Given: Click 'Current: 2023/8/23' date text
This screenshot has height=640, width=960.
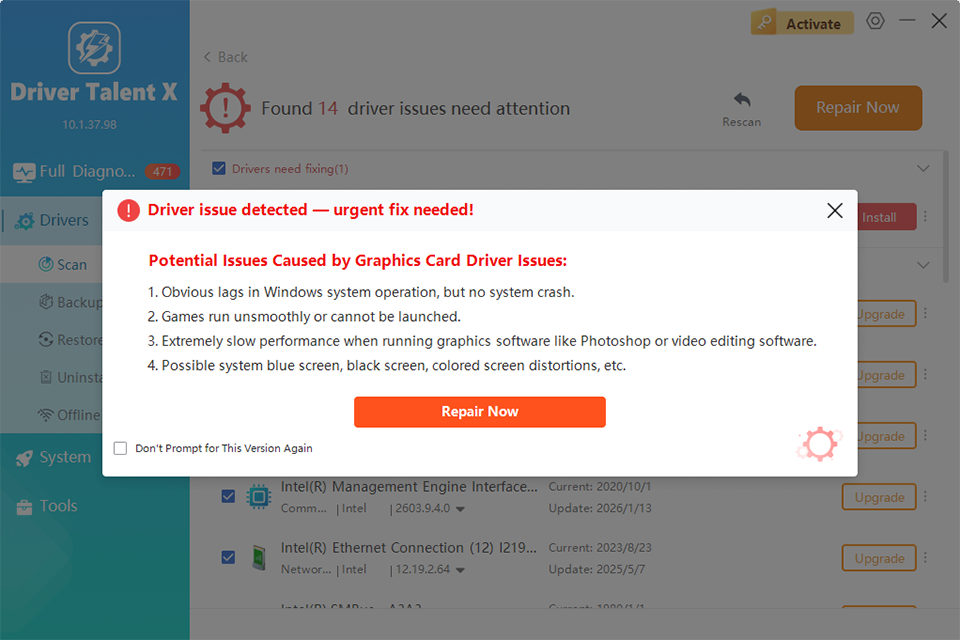Looking at the screenshot, I should click(x=600, y=548).
